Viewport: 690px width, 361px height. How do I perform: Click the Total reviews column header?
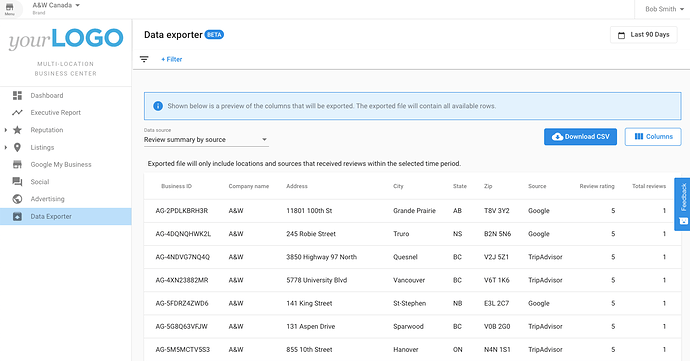coord(649,186)
